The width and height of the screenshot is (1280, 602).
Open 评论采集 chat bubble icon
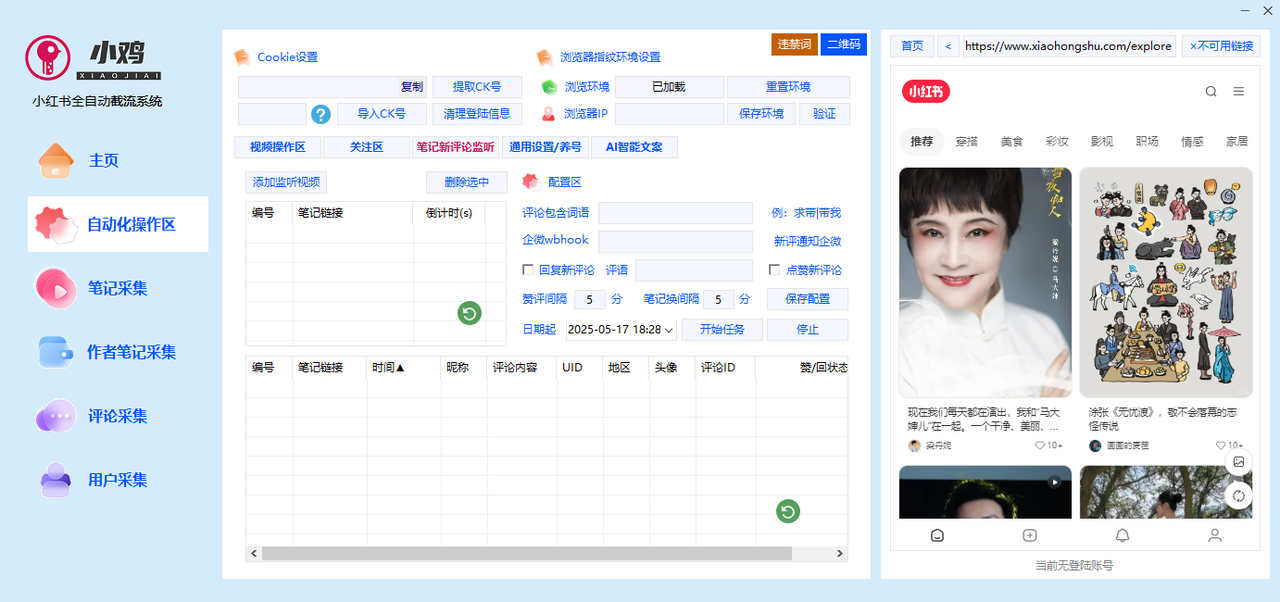pyautogui.click(x=56, y=416)
